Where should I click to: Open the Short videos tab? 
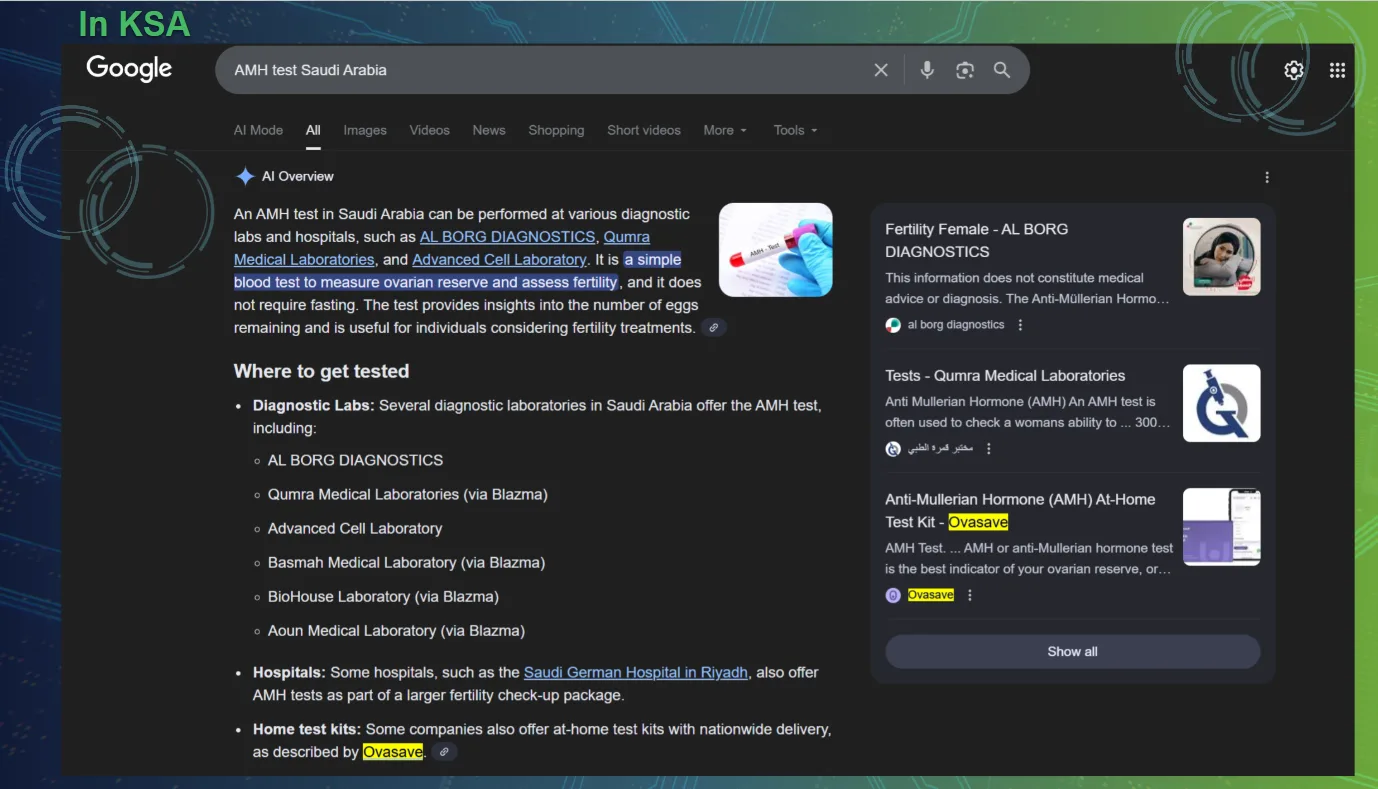click(644, 130)
